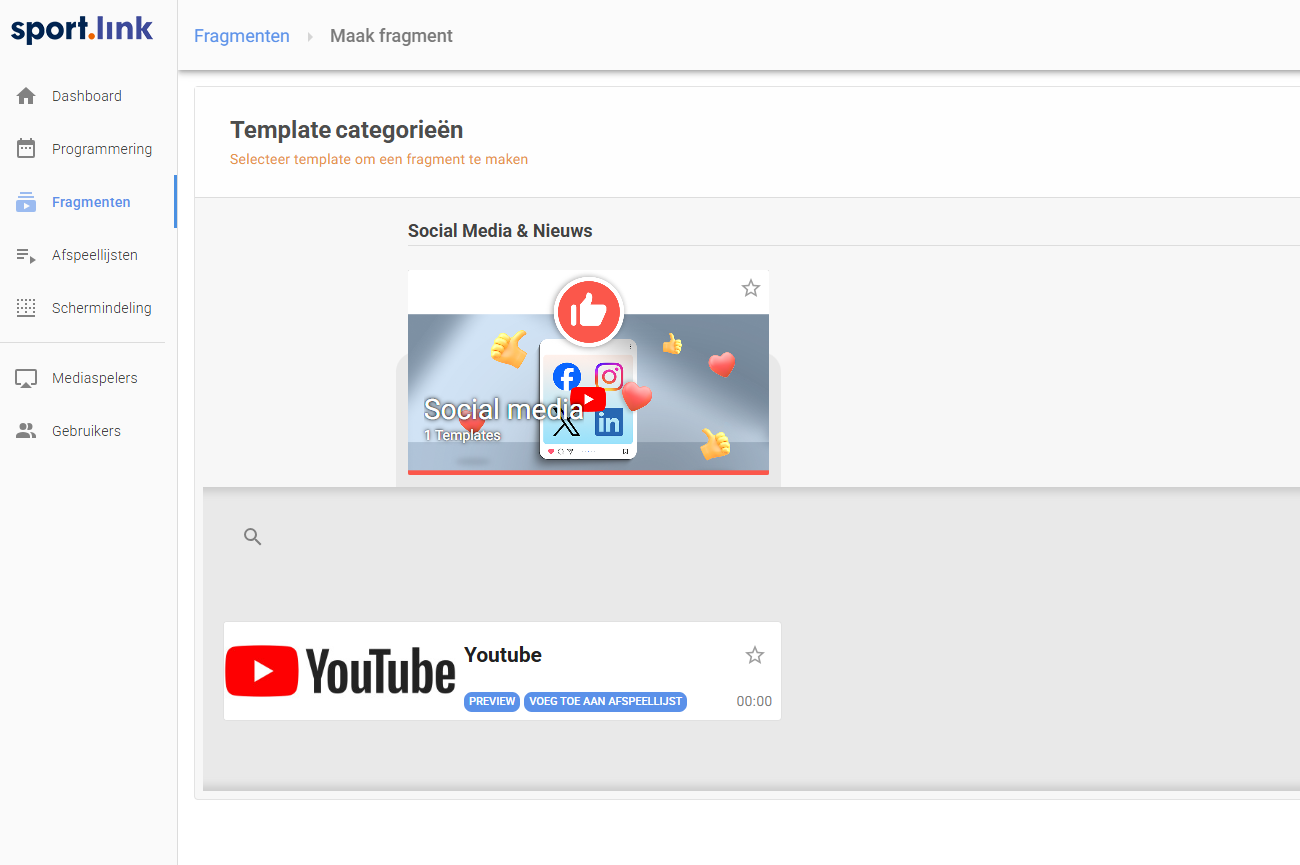This screenshot has width=1300, height=865.
Task: Click the Programmering calendar icon
Action: [x=26, y=149]
